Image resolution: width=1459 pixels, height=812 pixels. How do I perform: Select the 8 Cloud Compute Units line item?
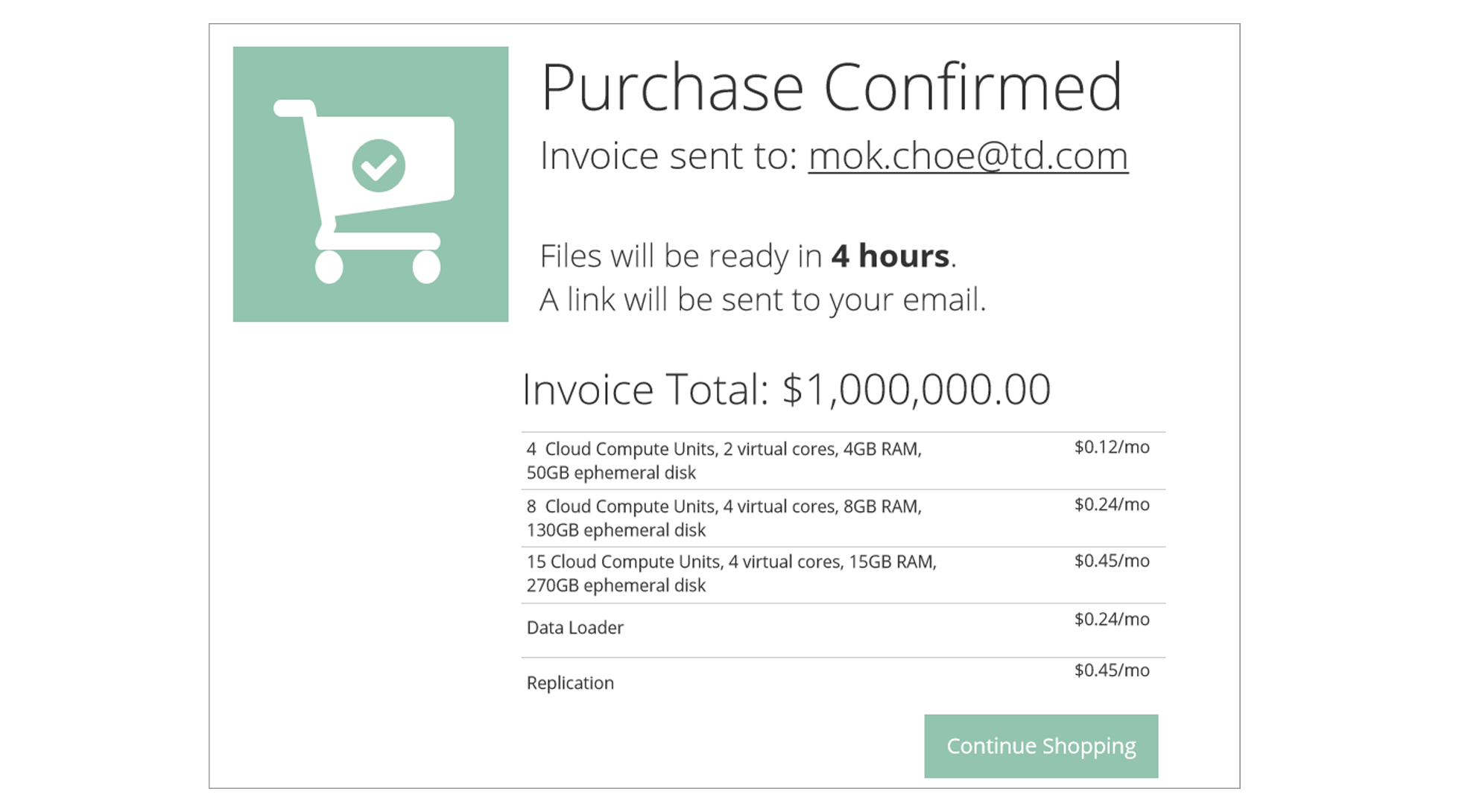[x=724, y=518]
